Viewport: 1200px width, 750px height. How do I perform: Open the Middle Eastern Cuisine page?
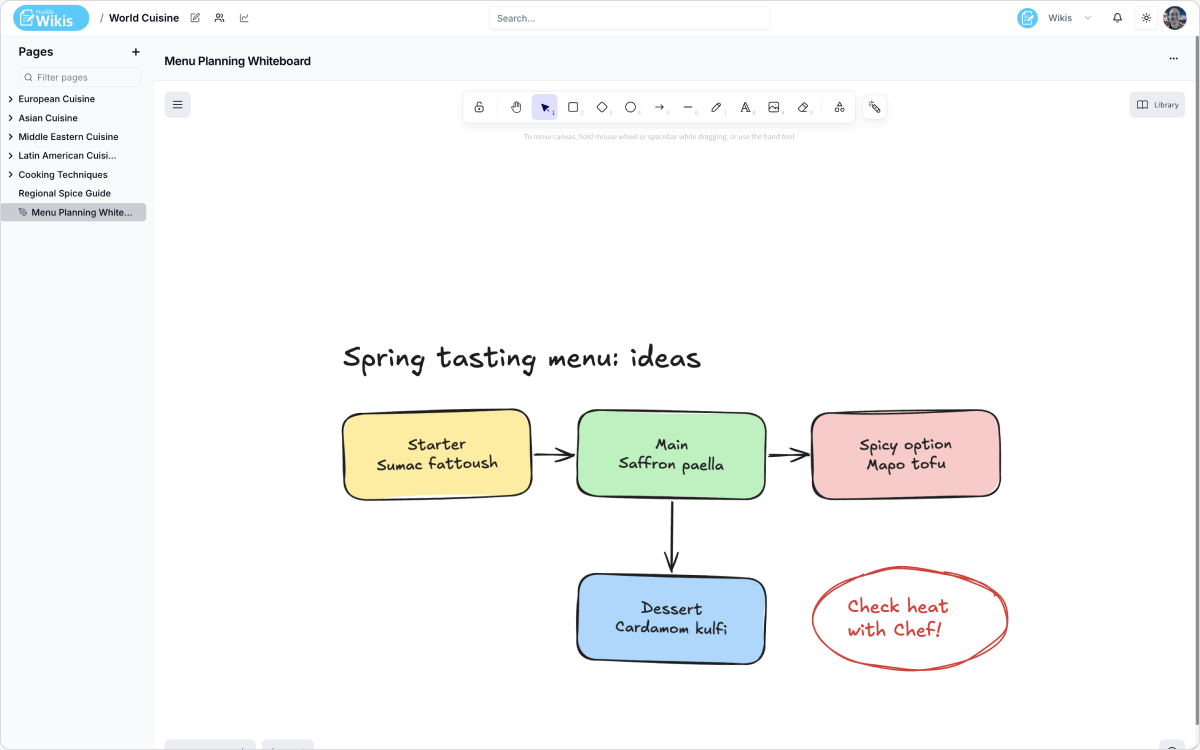point(68,137)
